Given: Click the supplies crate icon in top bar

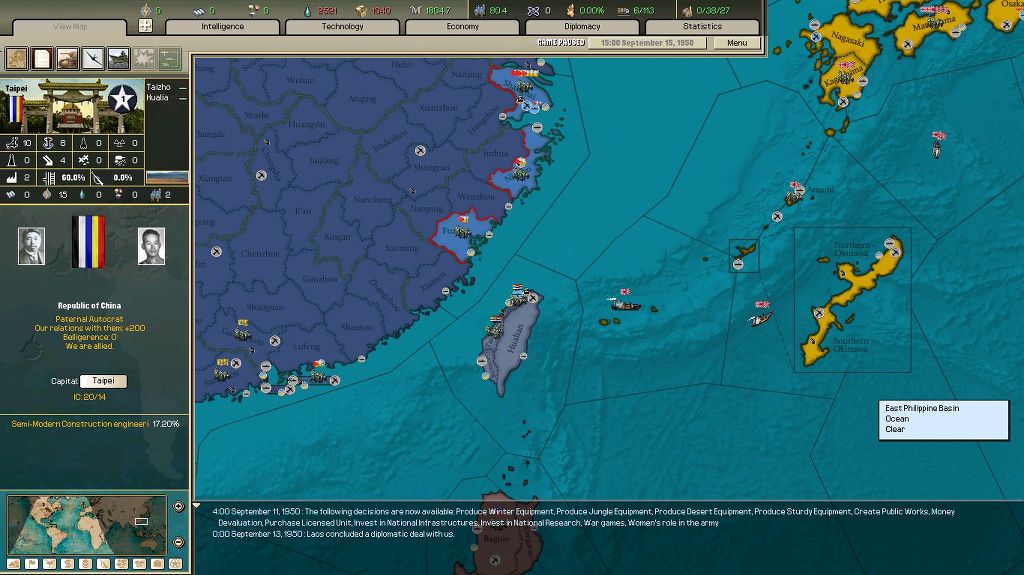Looking at the screenshot, I should pos(361,10).
